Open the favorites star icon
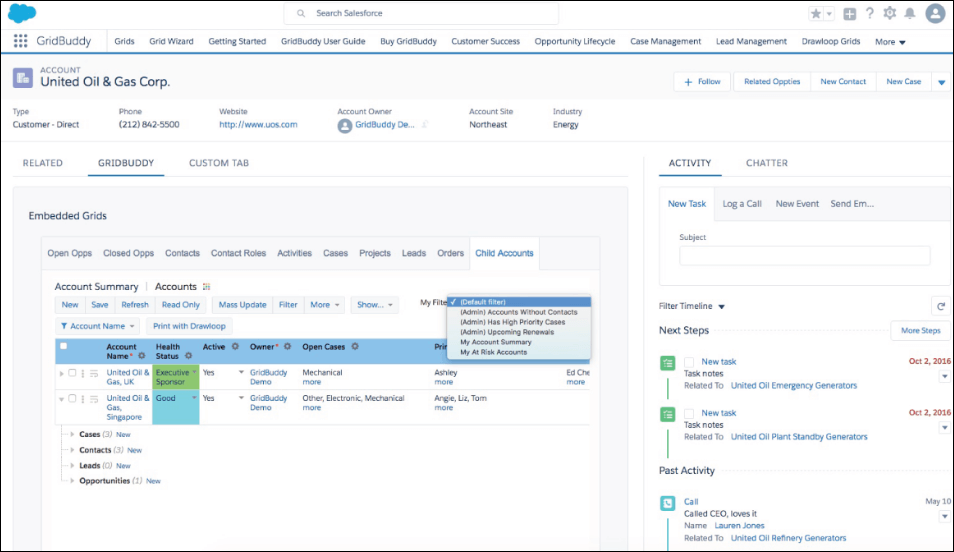Viewport: 954px width, 552px height. coord(816,13)
